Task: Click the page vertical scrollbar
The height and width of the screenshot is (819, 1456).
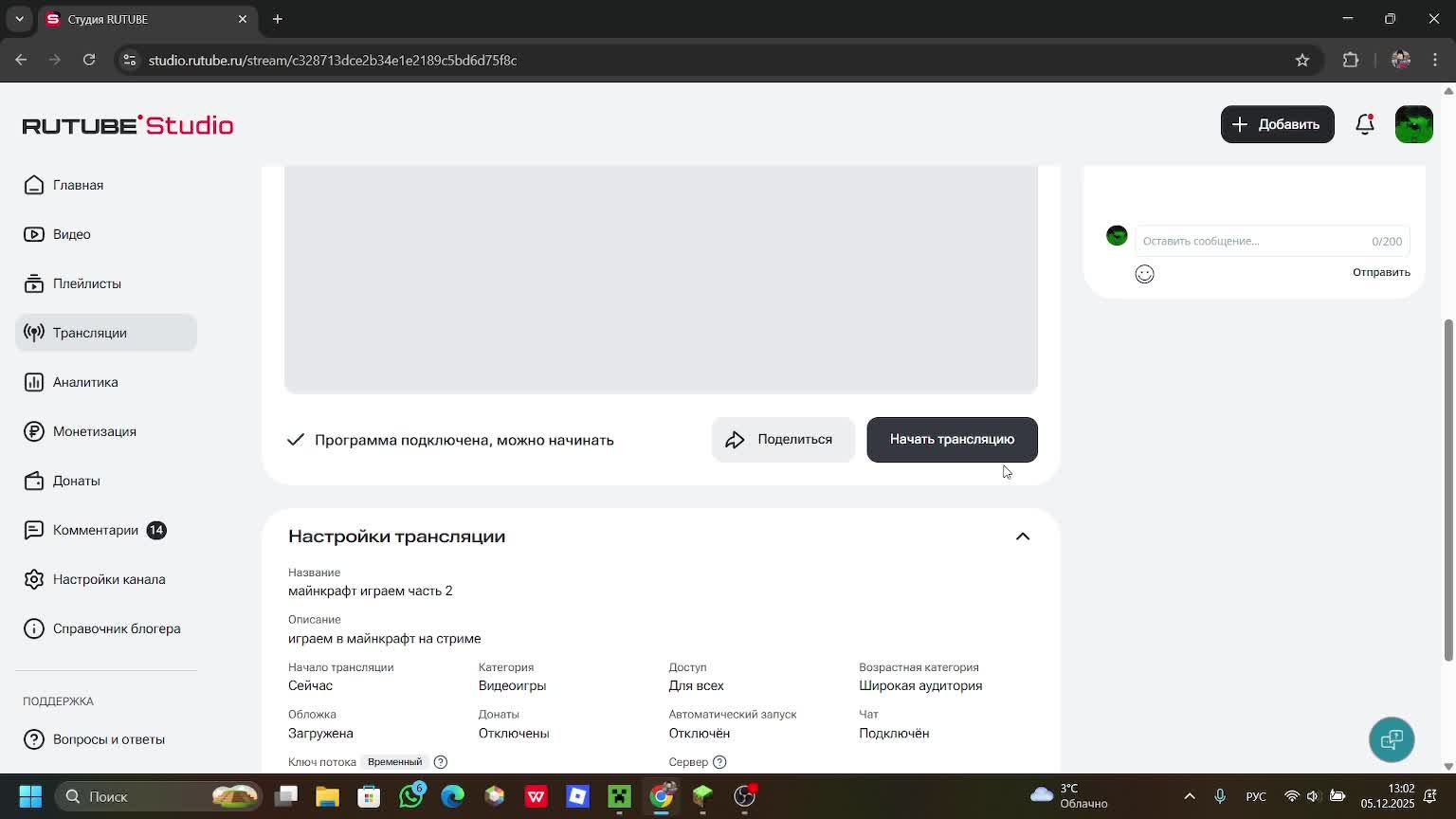Action: coord(1448,490)
